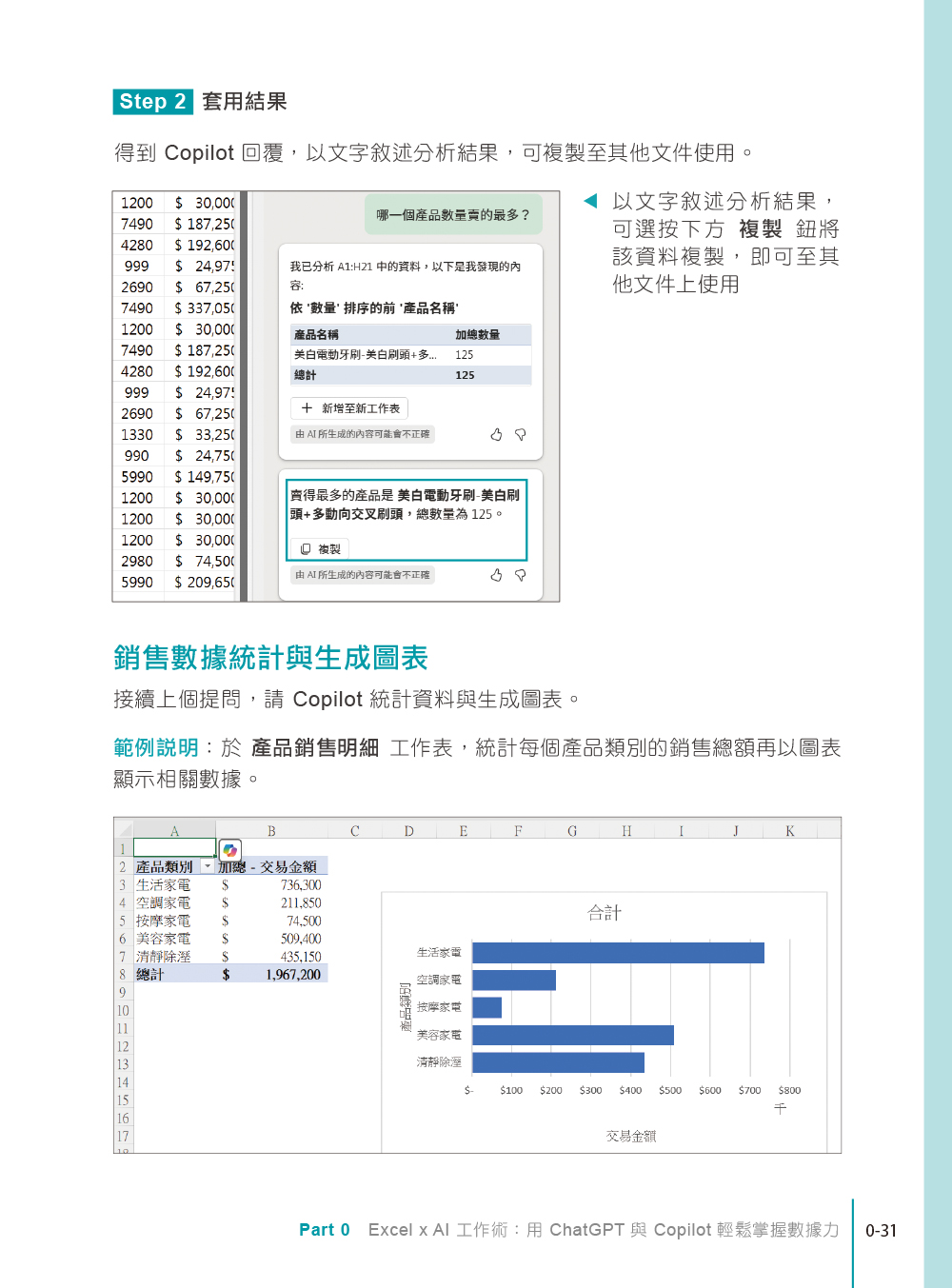Click the 產品名稱 header in Copilot table

tap(317, 334)
